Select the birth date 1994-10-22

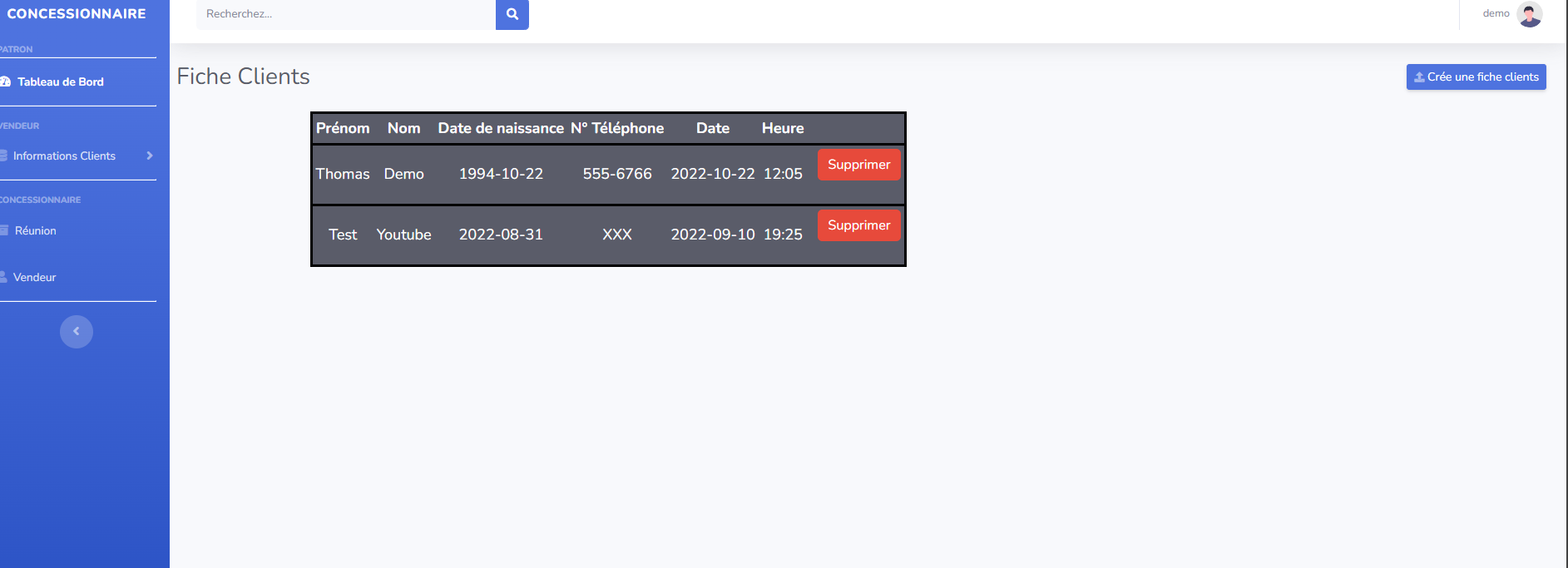[x=501, y=174]
